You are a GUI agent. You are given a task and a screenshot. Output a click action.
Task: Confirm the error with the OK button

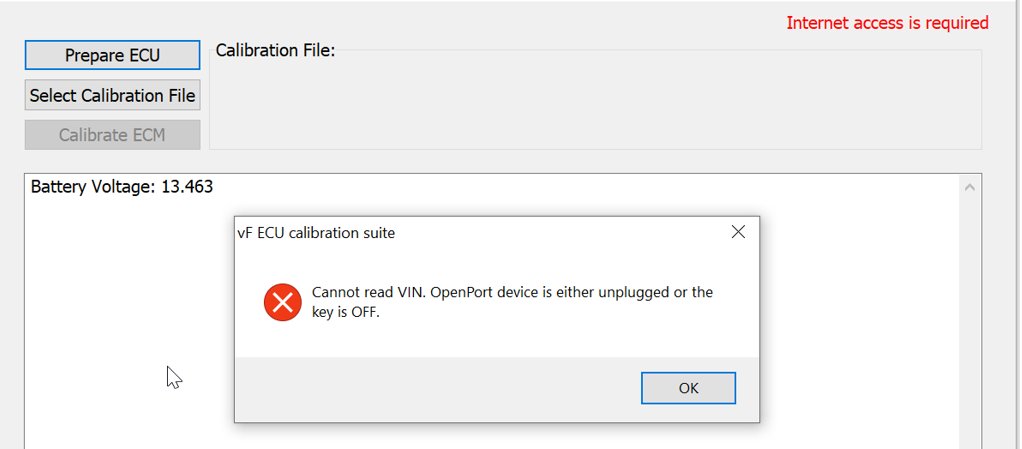pos(688,388)
